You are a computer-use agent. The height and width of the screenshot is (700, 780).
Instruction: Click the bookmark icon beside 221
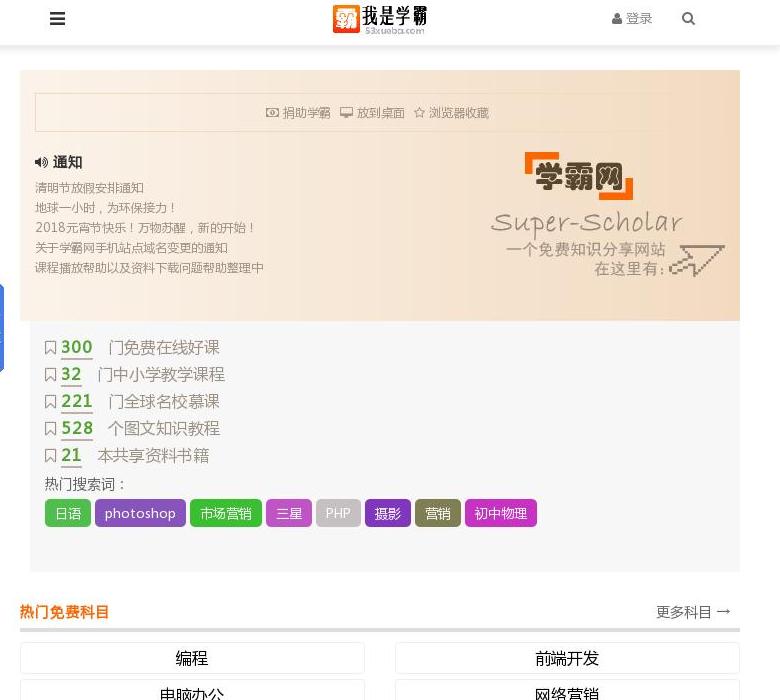click(50, 401)
